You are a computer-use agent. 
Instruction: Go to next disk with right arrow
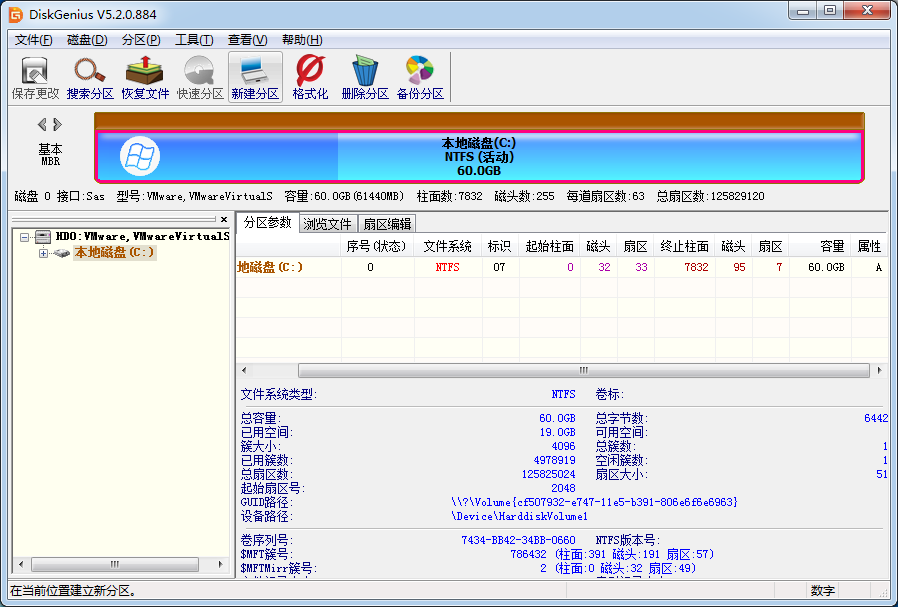[x=58, y=125]
